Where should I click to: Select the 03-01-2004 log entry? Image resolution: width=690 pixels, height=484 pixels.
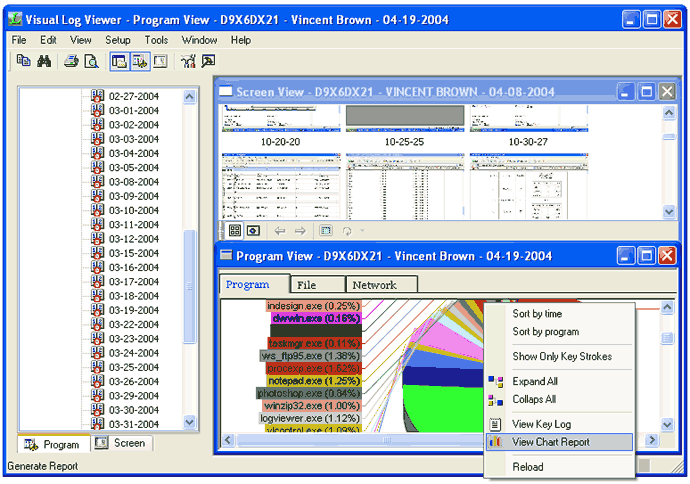pos(134,110)
